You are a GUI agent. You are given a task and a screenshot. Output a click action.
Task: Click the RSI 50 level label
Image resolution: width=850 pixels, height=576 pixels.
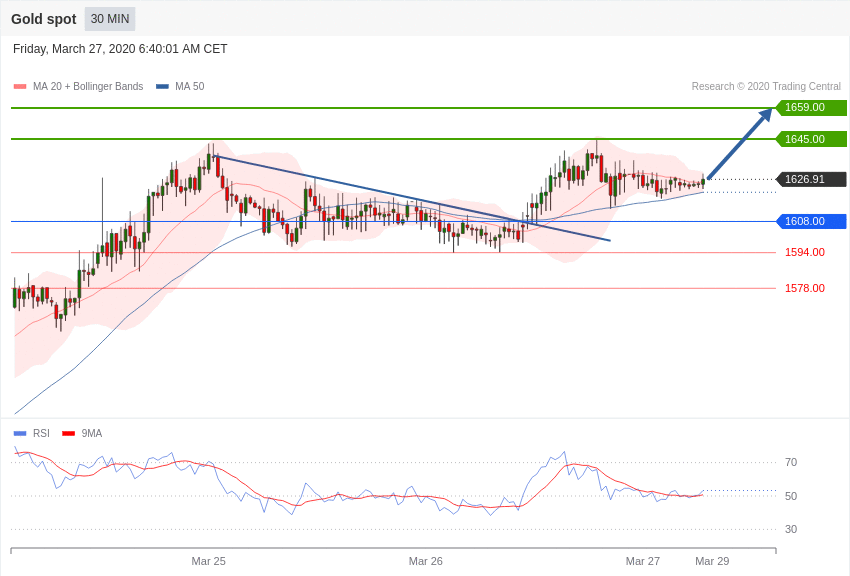click(791, 496)
